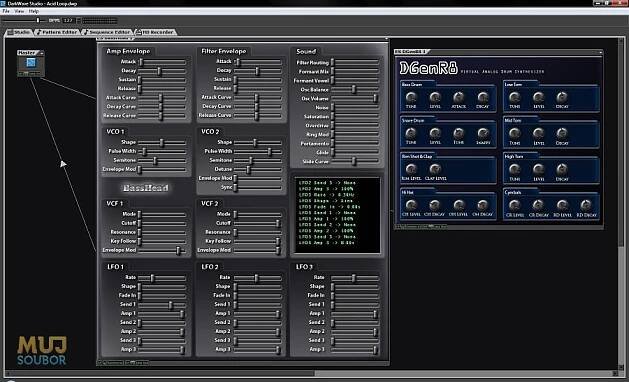
Task: Click the LFO 1 Rate slider
Action: pos(162,278)
